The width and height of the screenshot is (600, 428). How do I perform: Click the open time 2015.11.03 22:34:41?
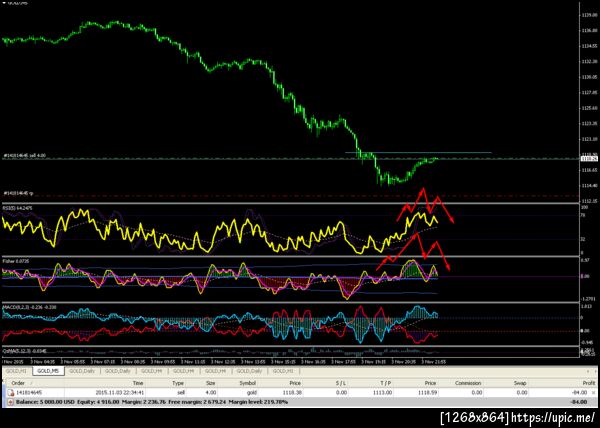click(x=120, y=392)
